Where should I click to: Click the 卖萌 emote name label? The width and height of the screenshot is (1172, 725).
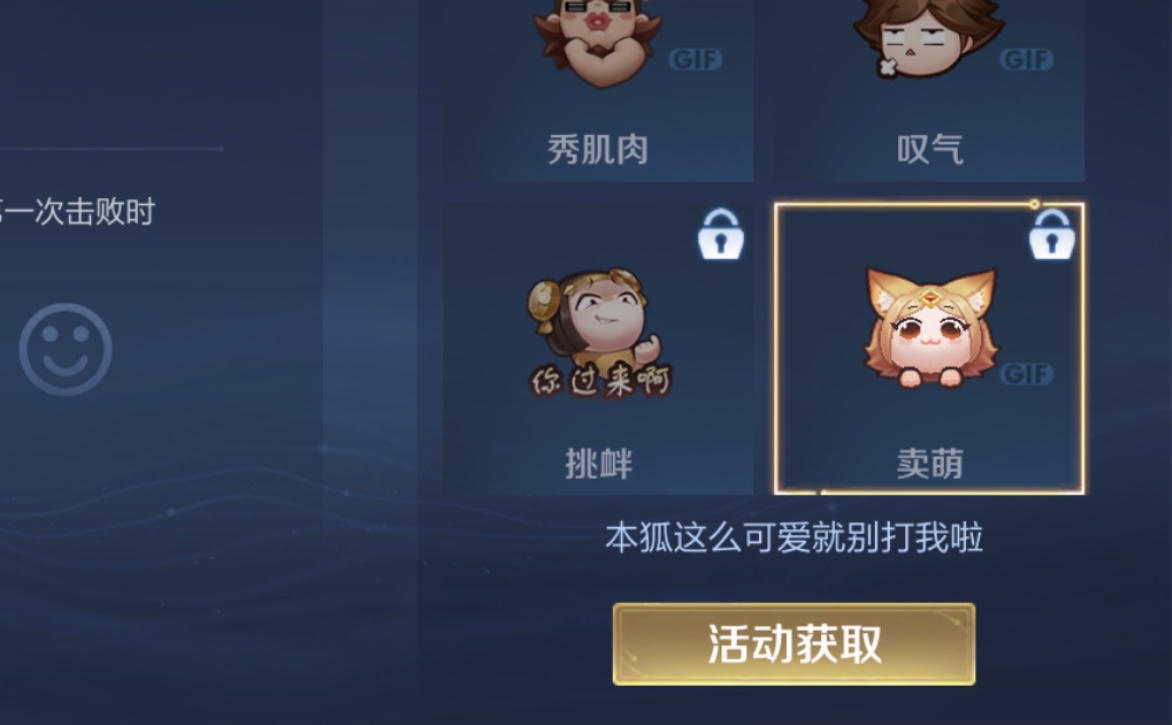coord(930,464)
